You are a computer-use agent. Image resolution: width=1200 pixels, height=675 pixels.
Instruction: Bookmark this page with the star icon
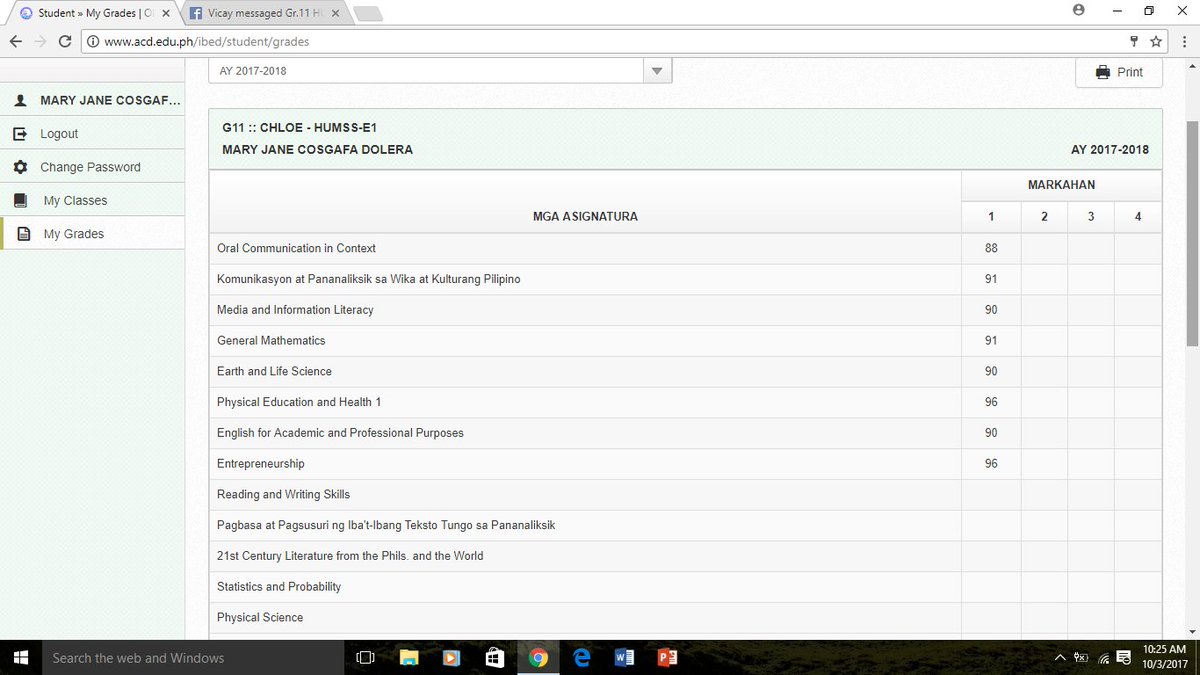pos(1156,41)
